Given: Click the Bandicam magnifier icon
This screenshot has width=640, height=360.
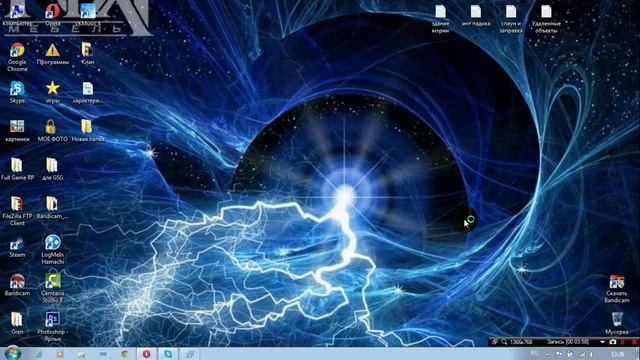Looking at the screenshot, I should pyautogui.click(x=504, y=342).
